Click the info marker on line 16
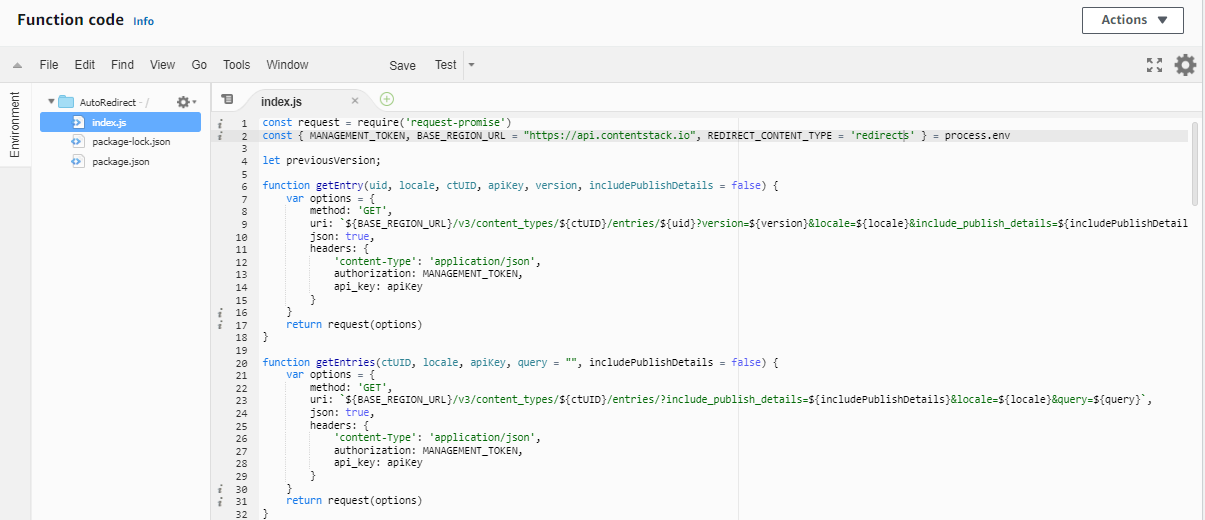1205x520 pixels. [219, 312]
